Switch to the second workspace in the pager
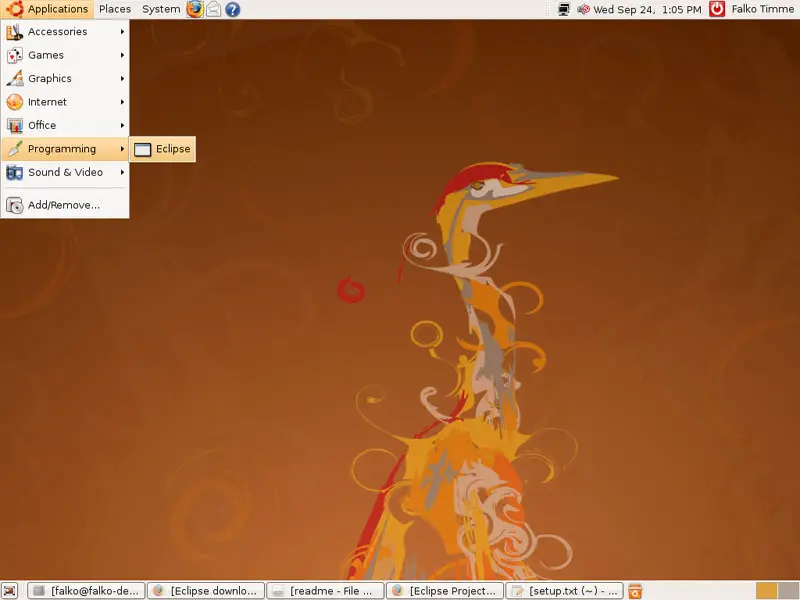 (788, 591)
